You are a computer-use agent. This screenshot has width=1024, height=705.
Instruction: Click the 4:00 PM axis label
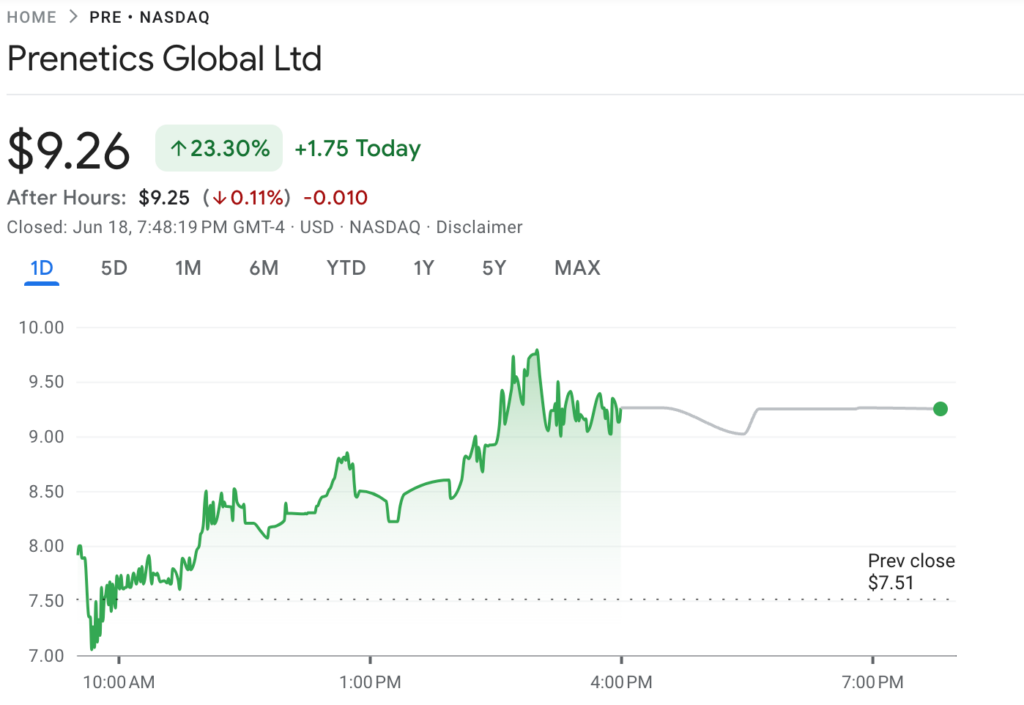(622, 683)
